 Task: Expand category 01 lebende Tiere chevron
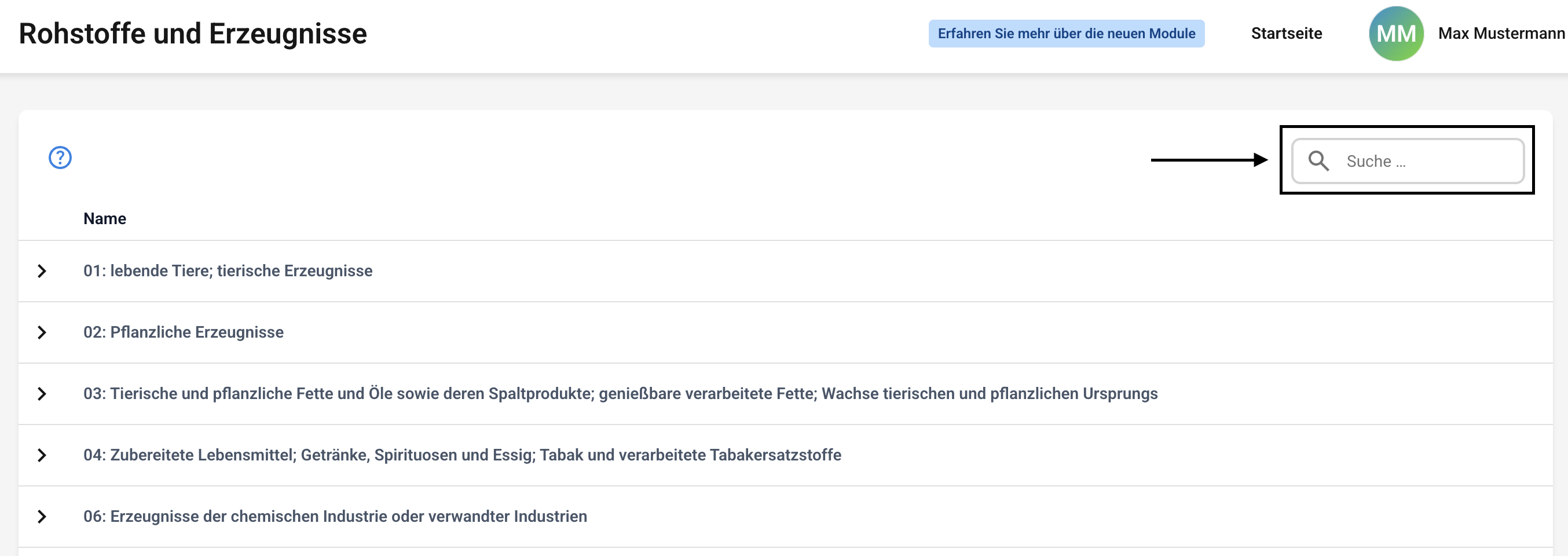click(41, 271)
